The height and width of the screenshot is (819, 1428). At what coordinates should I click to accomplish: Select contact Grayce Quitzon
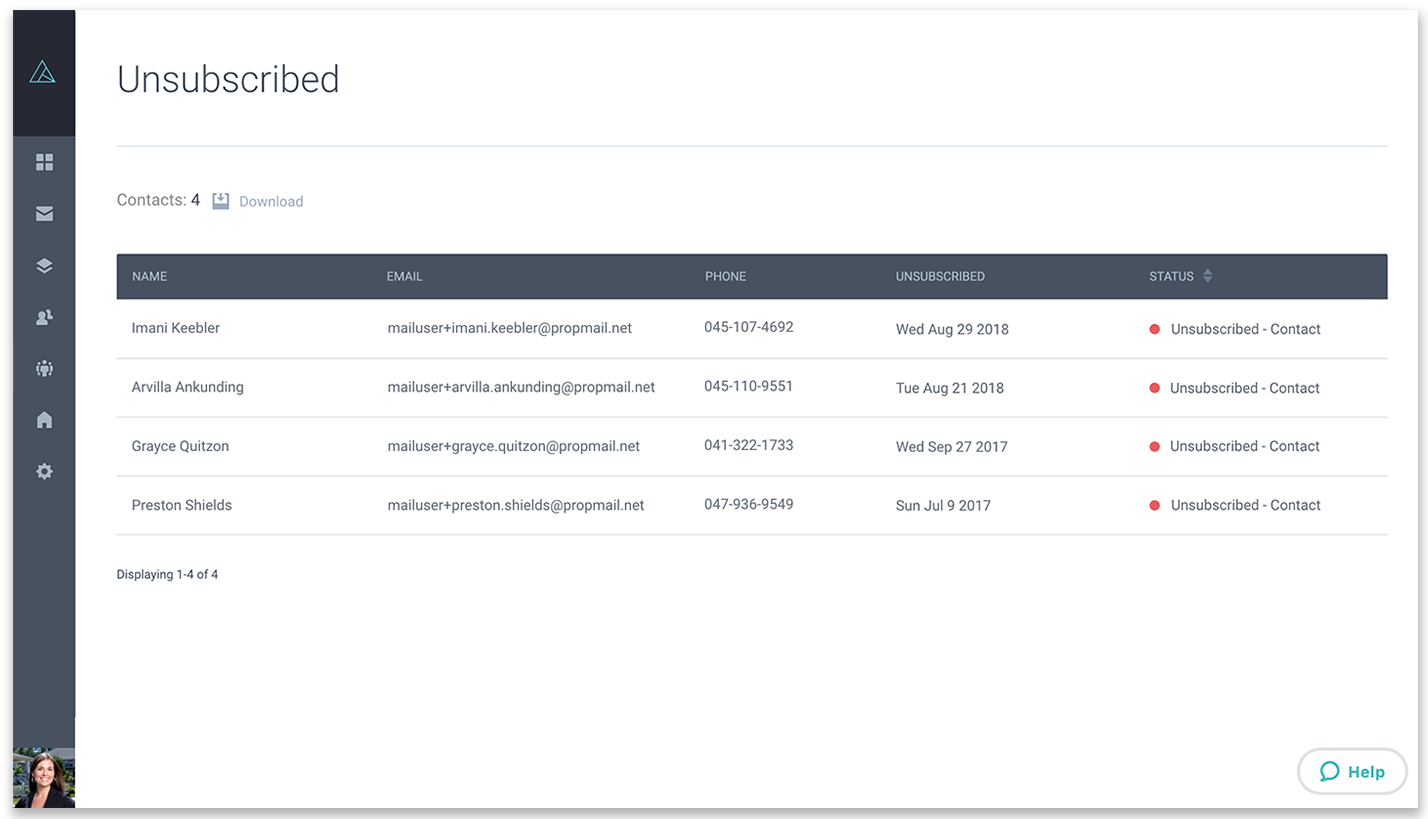tap(180, 446)
